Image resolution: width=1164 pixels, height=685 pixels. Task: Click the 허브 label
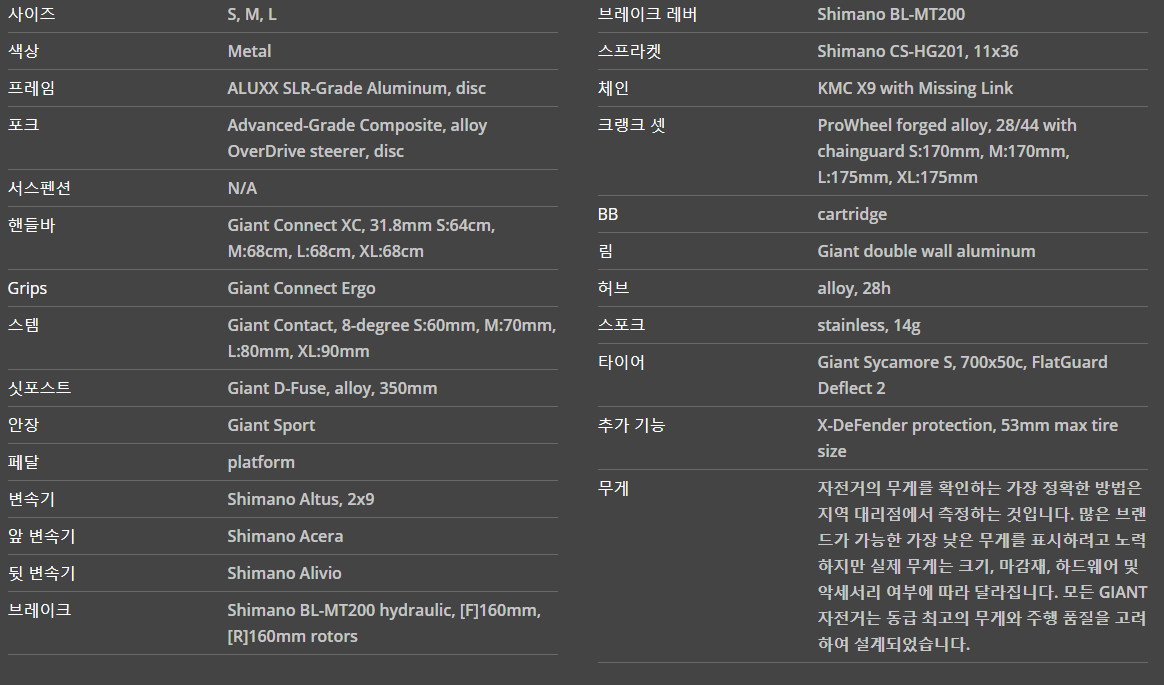point(613,288)
